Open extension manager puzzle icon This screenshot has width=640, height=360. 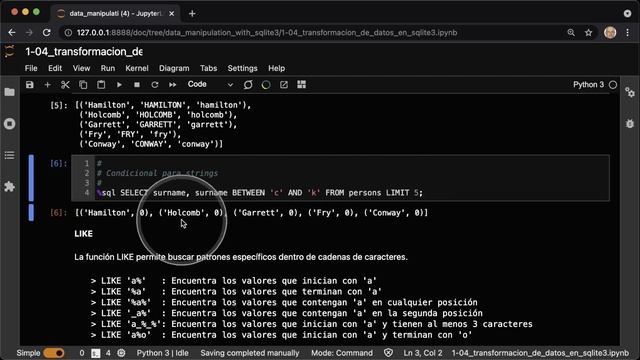click(x=9, y=187)
